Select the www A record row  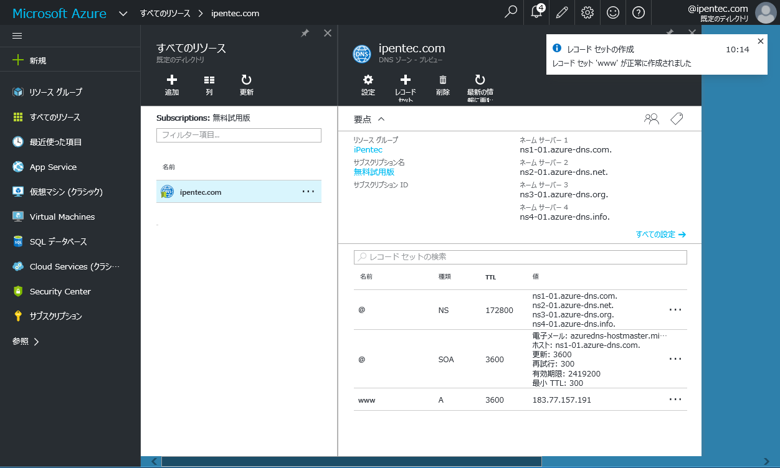tap(520, 400)
